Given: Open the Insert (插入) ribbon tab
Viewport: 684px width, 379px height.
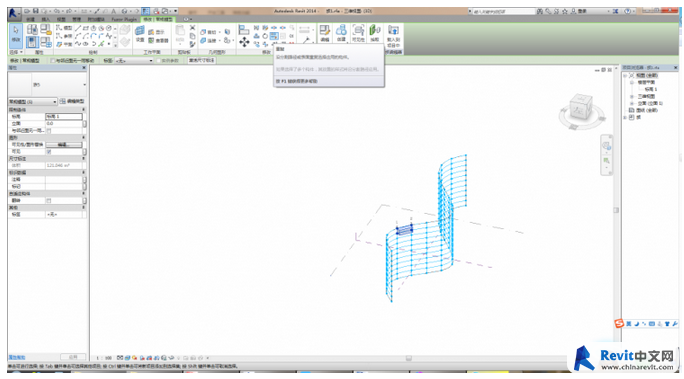Looking at the screenshot, I should point(45,19).
